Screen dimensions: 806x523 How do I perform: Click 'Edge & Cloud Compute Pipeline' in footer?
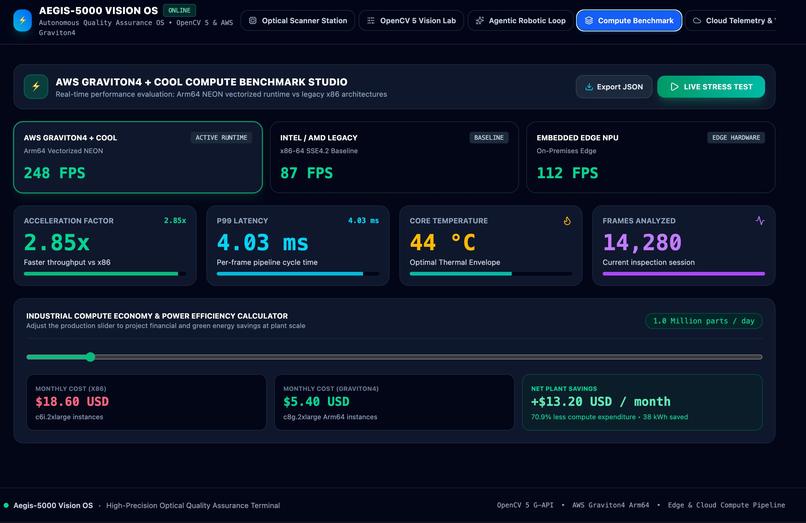click(726, 506)
